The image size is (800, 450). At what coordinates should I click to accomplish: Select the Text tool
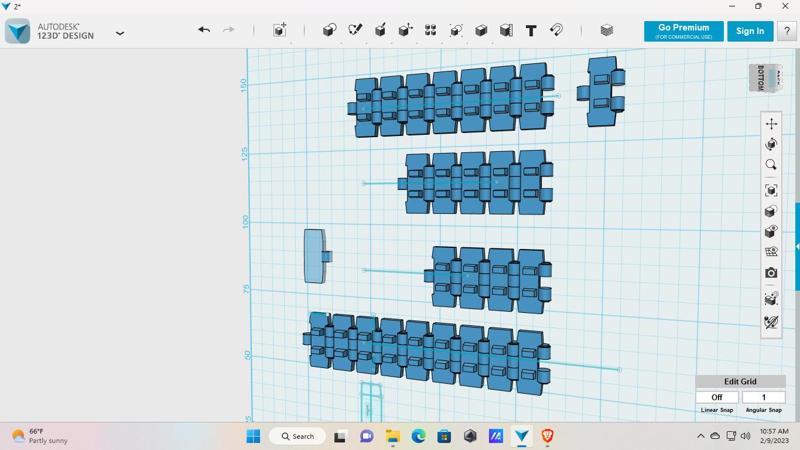(x=531, y=30)
